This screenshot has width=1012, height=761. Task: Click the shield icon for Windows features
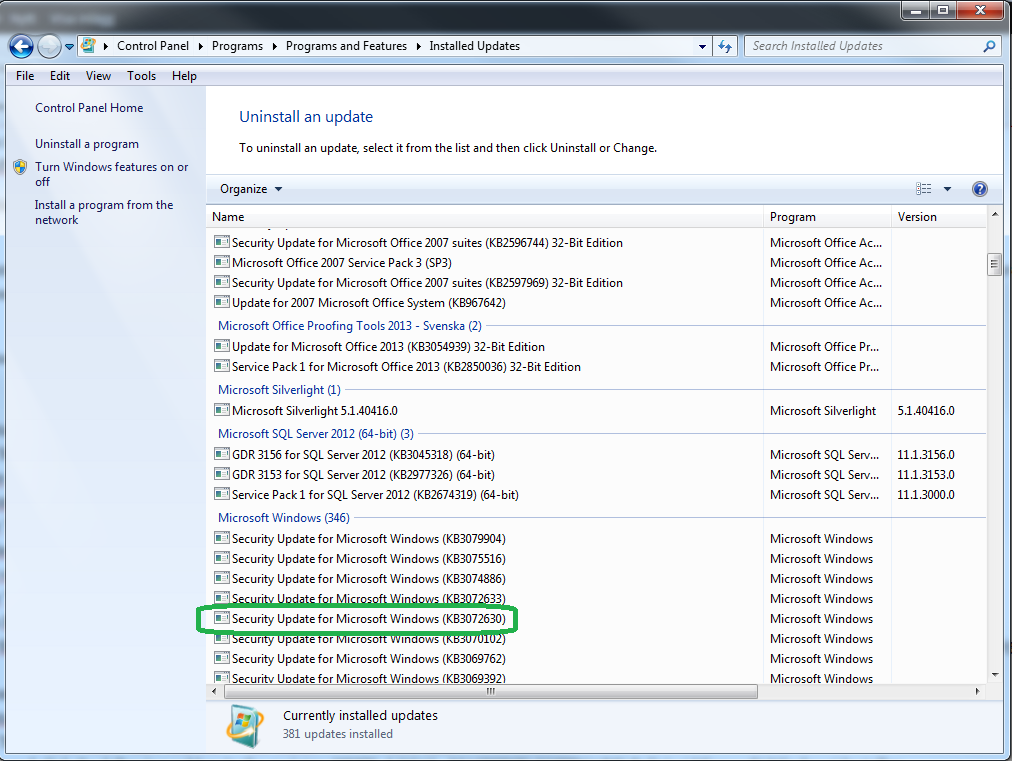[x=20, y=168]
